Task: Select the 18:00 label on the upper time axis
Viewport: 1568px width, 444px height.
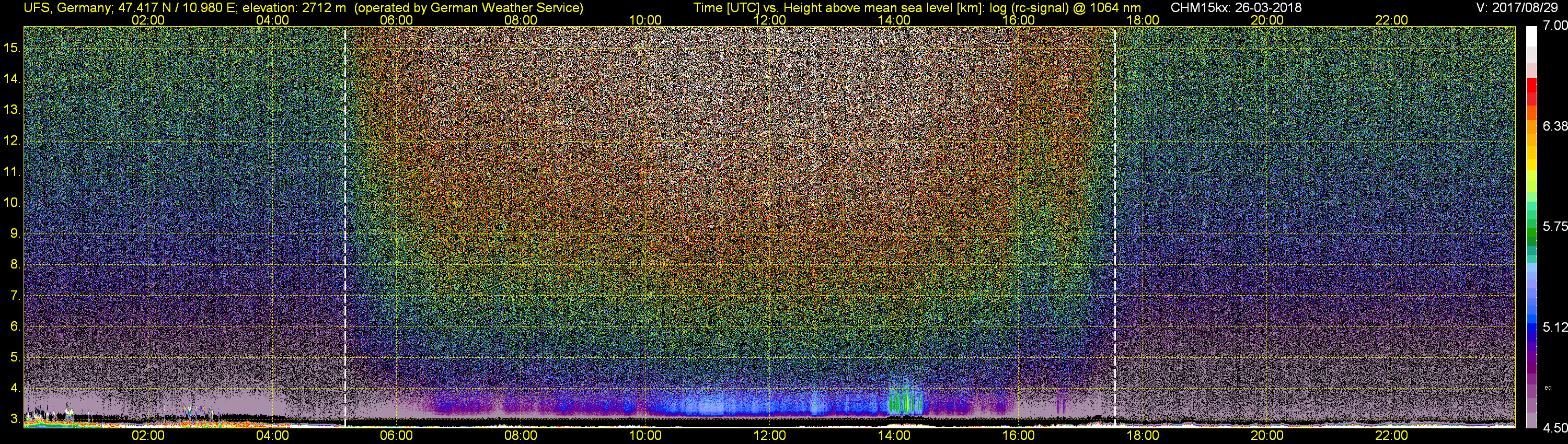Action: pos(1143,20)
